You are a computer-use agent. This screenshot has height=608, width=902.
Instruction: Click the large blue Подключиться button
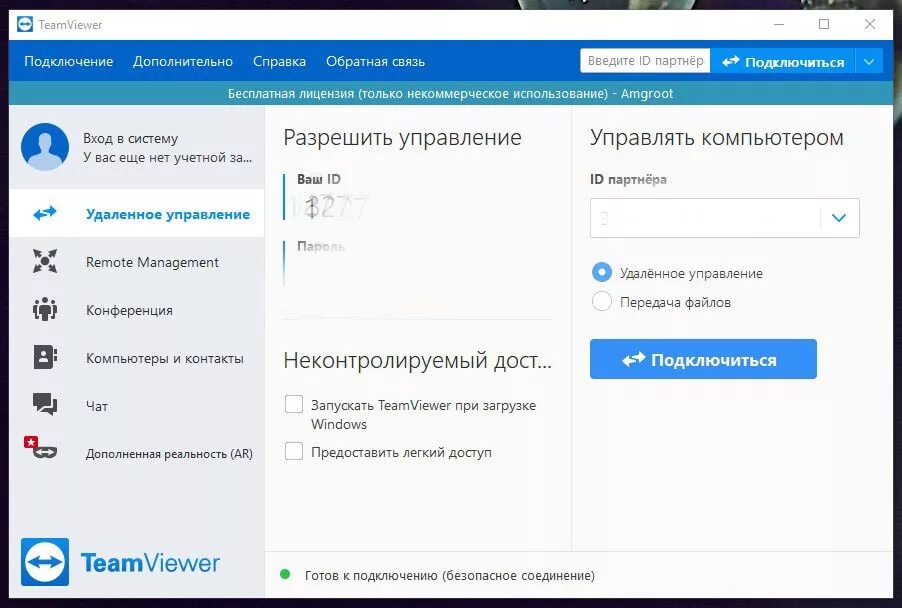tap(703, 359)
